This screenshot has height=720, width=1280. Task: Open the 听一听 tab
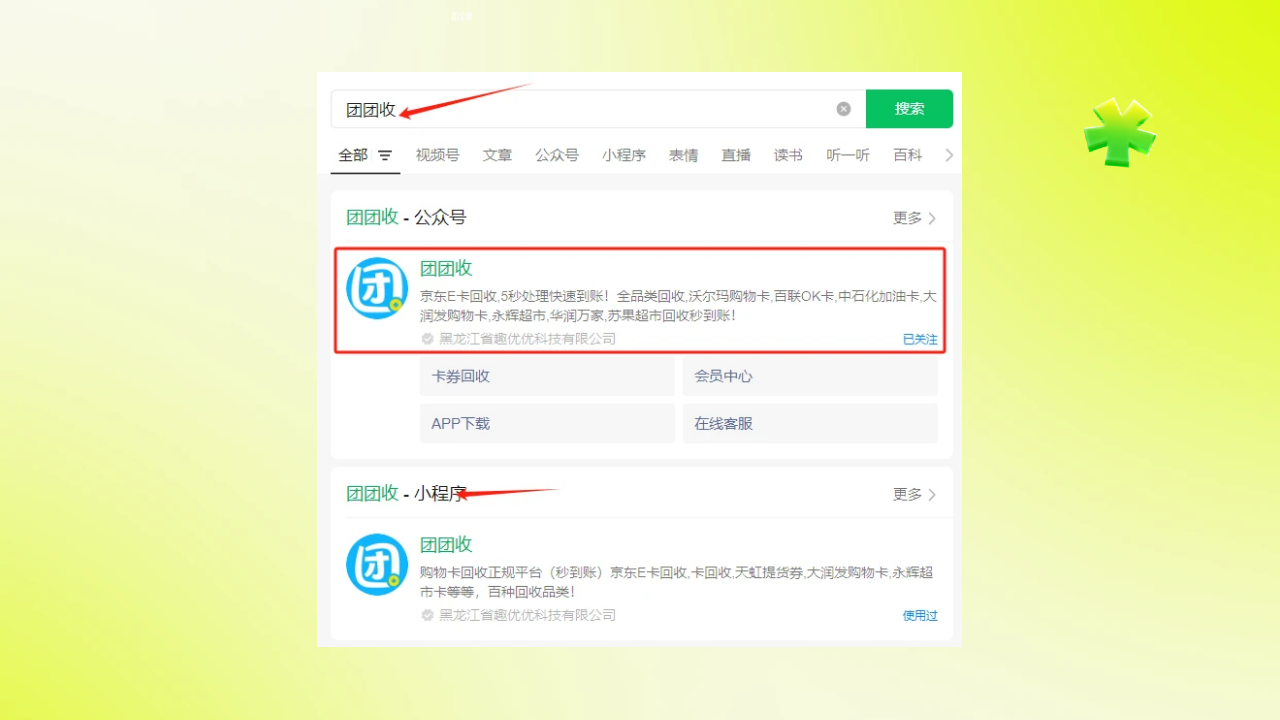[x=848, y=155]
